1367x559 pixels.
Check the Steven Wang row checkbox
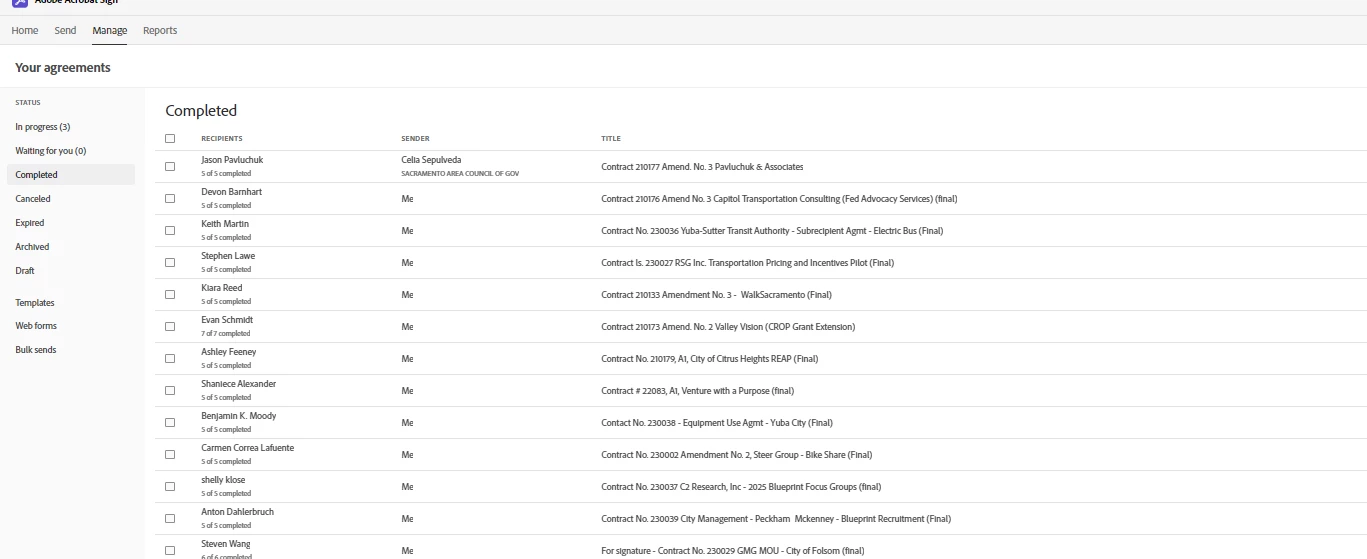(x=170, y=551)
